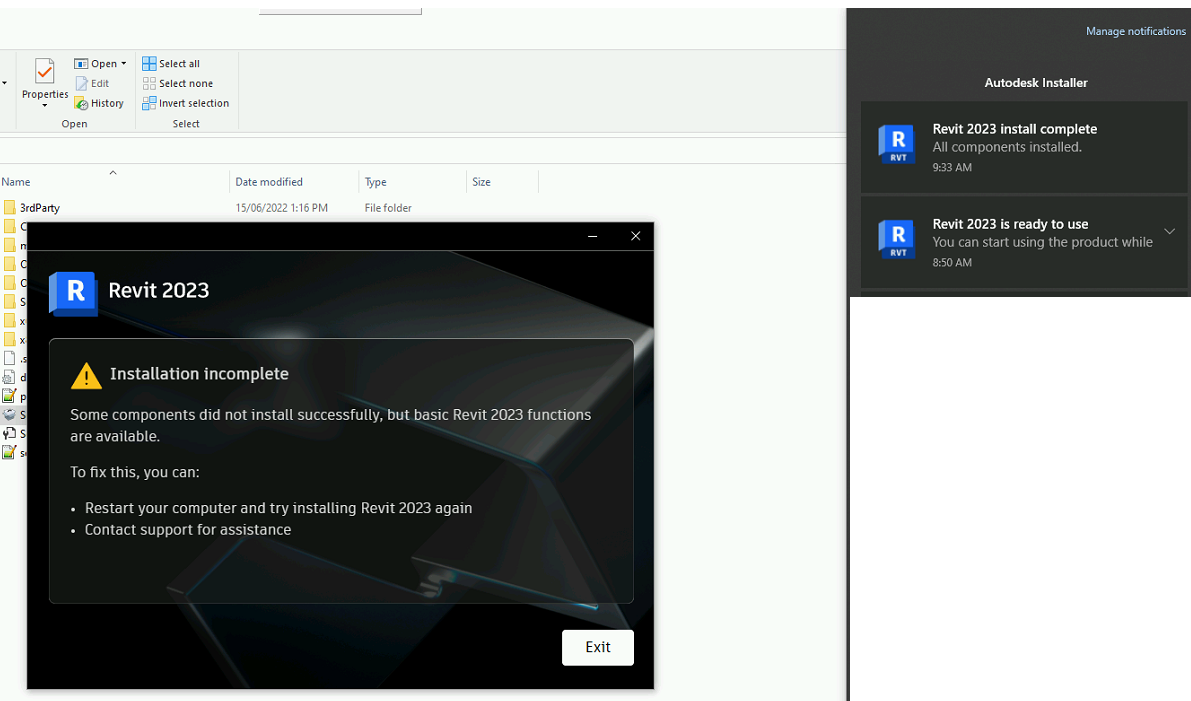
Task: Exit the Revit 2023 installer
Action: [x=598, y=647]
